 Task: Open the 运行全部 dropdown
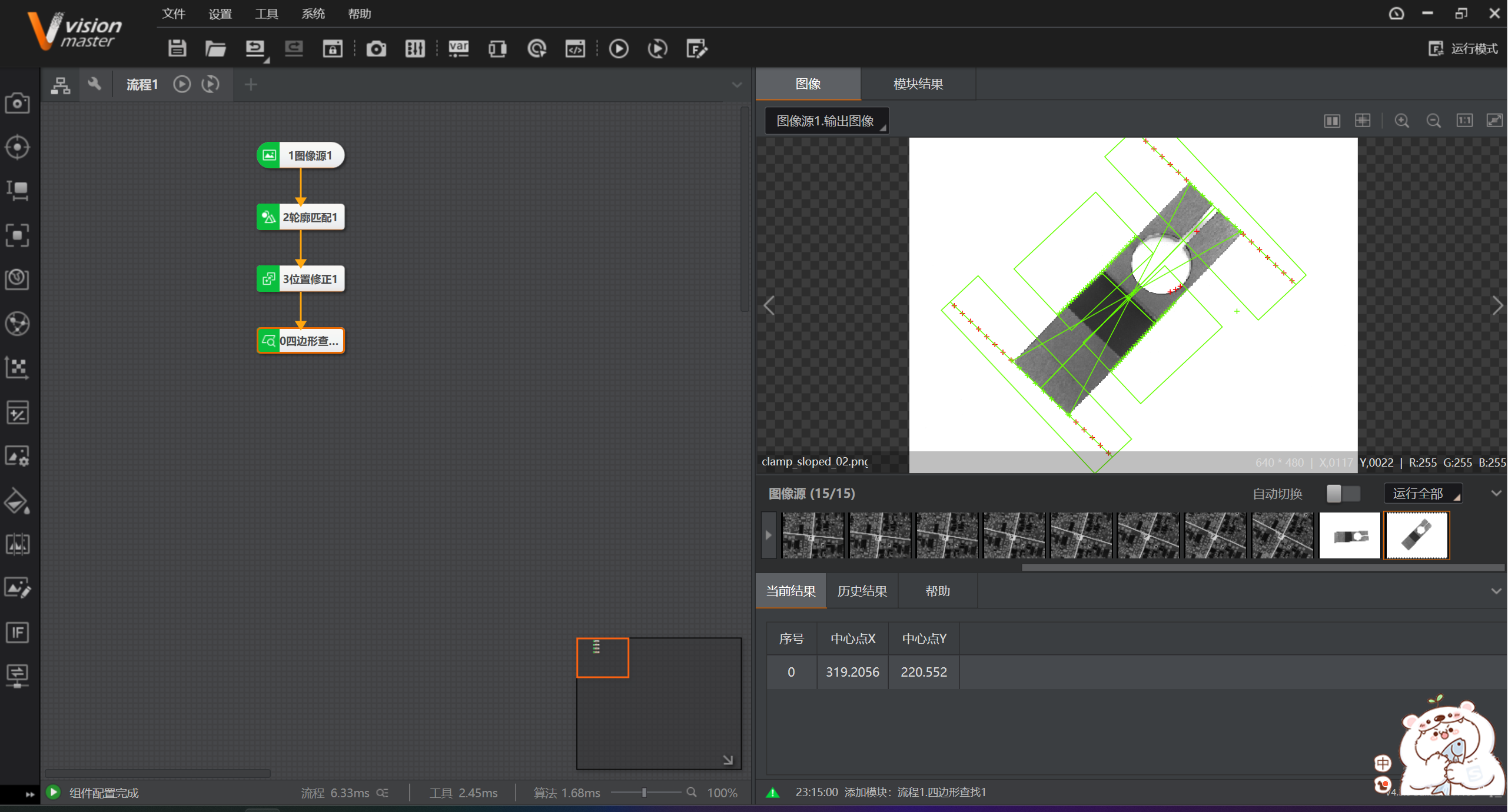click(x=1423, y=494)
